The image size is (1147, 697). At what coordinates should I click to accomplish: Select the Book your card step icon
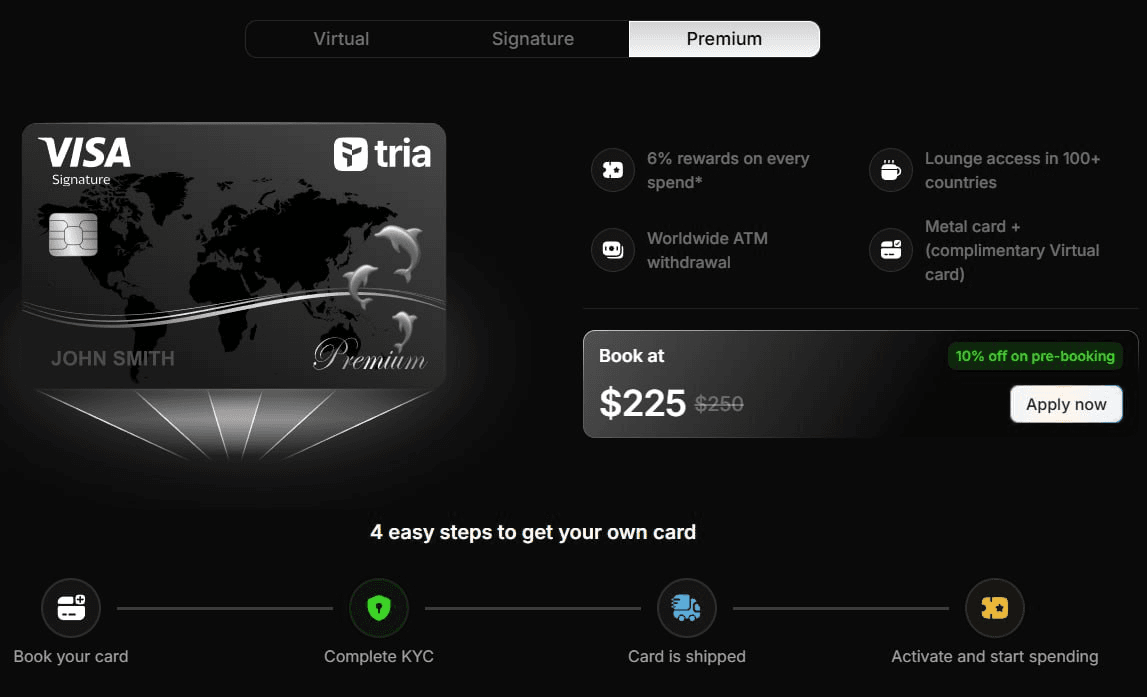coord(71,608)
